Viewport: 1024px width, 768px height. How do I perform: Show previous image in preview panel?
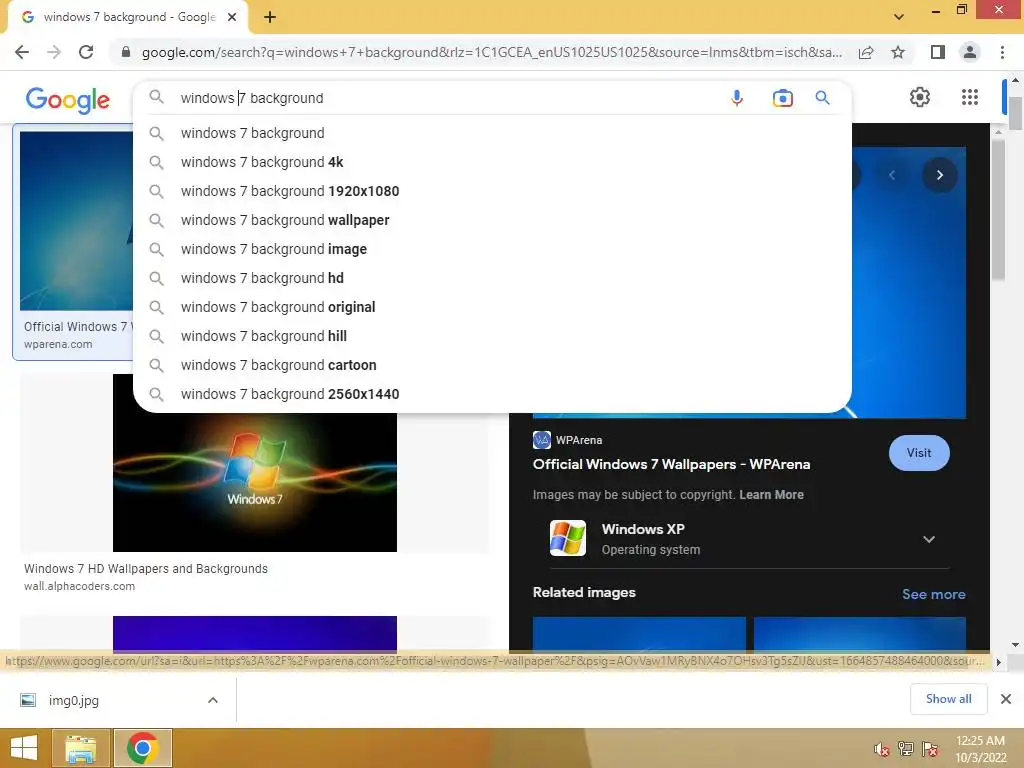pos(891,175)
